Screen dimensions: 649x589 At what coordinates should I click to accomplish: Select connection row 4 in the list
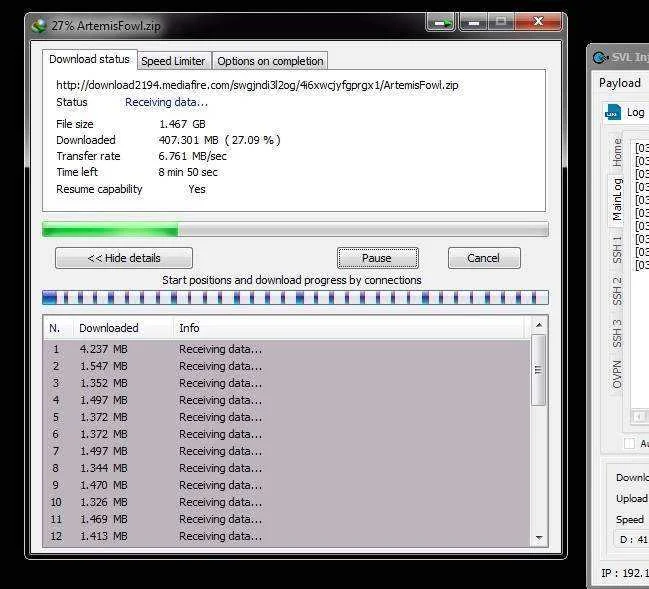tap(286, 400)
